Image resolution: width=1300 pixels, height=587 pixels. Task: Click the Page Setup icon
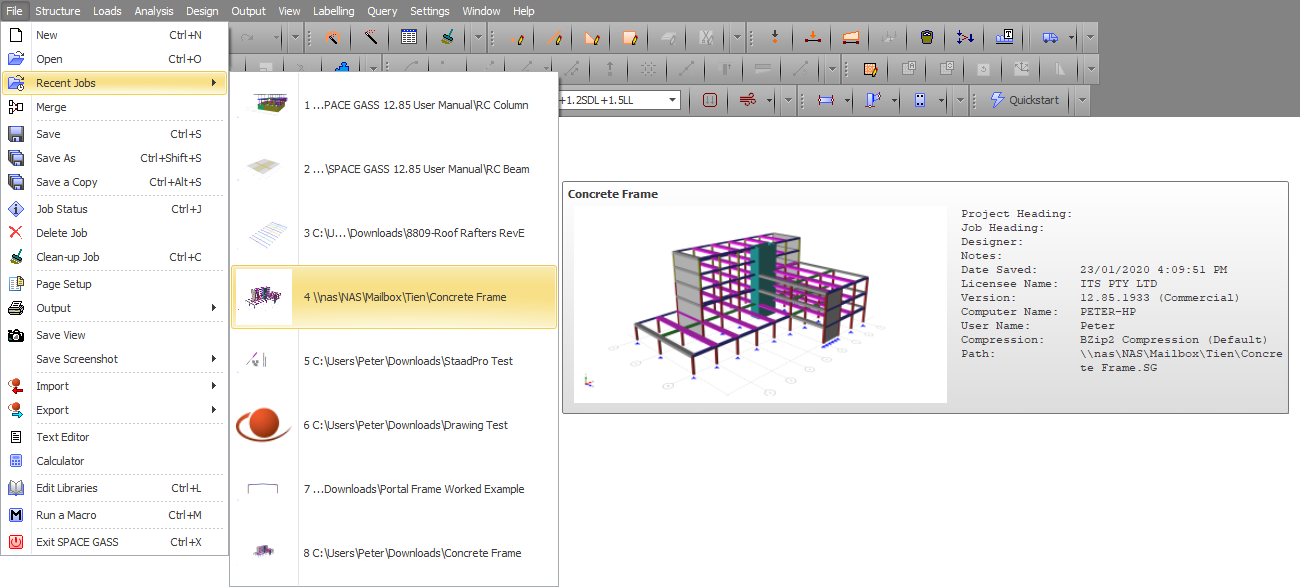pyautogui.click(x=15, y=284)
